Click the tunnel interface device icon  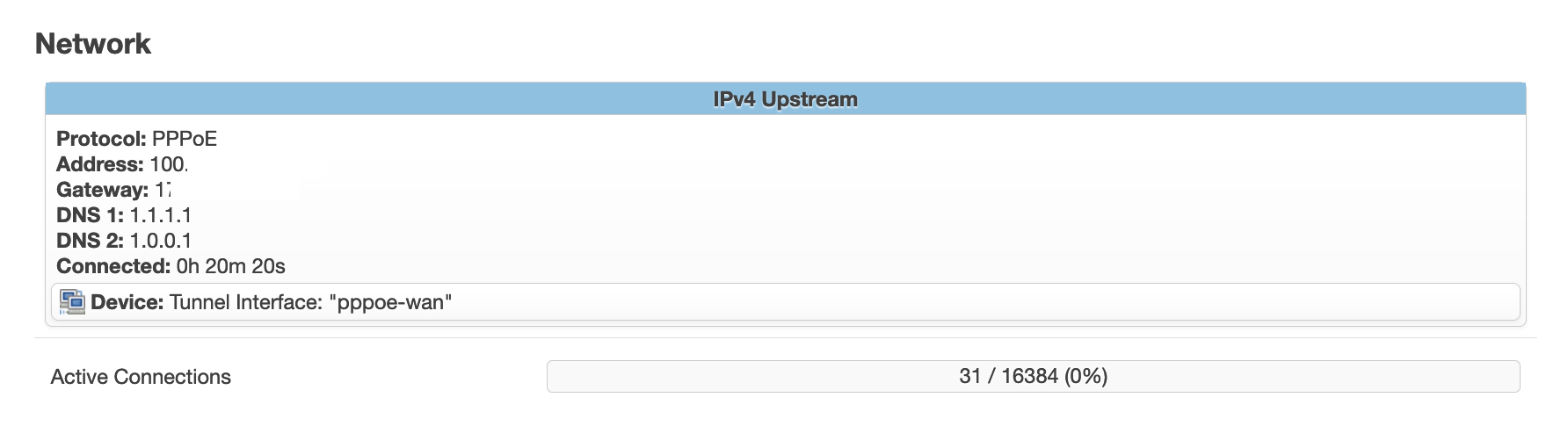click(x=72, y=302)
